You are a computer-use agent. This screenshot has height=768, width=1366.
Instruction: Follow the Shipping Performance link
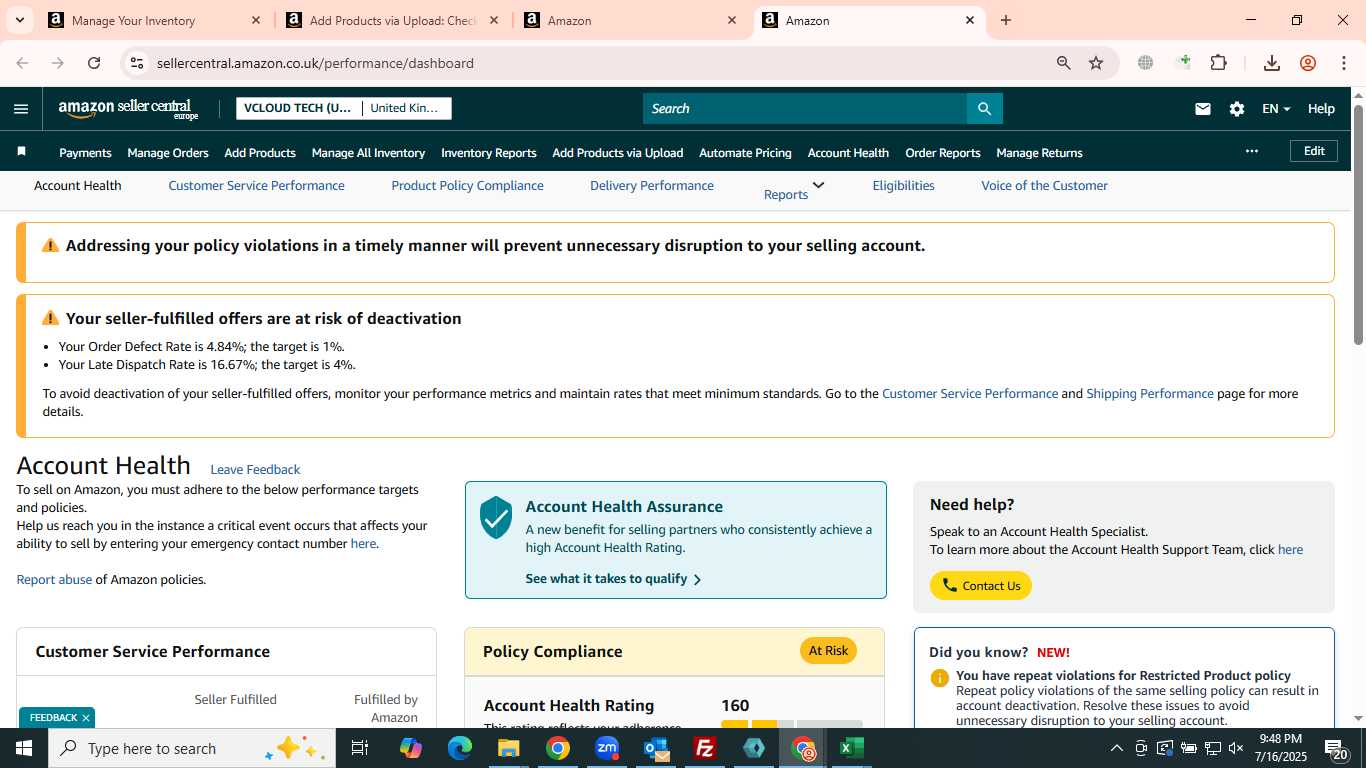click(x=1150, y=393)
